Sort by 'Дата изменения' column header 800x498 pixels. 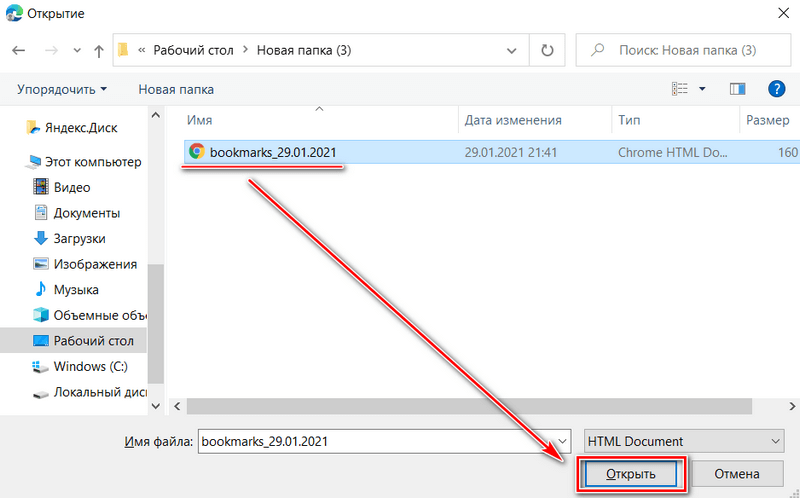513,120
